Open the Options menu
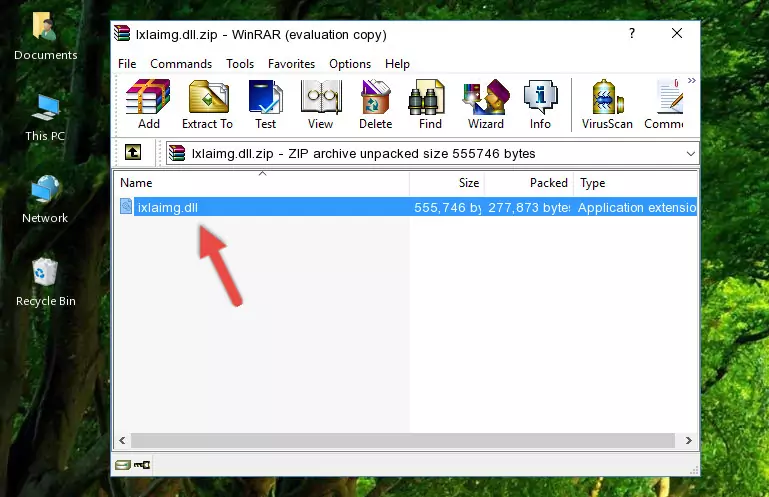Viewport: 769px width, 497px height. 350,64
